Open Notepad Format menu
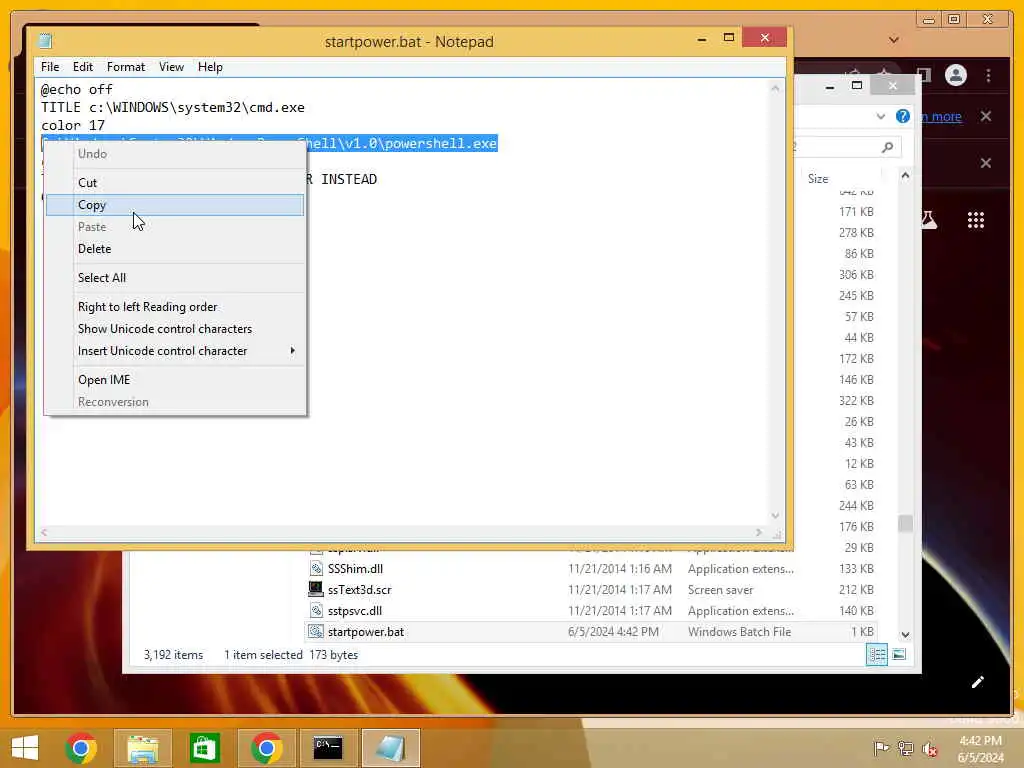The image size is (1024, 768). pos(126,67)
